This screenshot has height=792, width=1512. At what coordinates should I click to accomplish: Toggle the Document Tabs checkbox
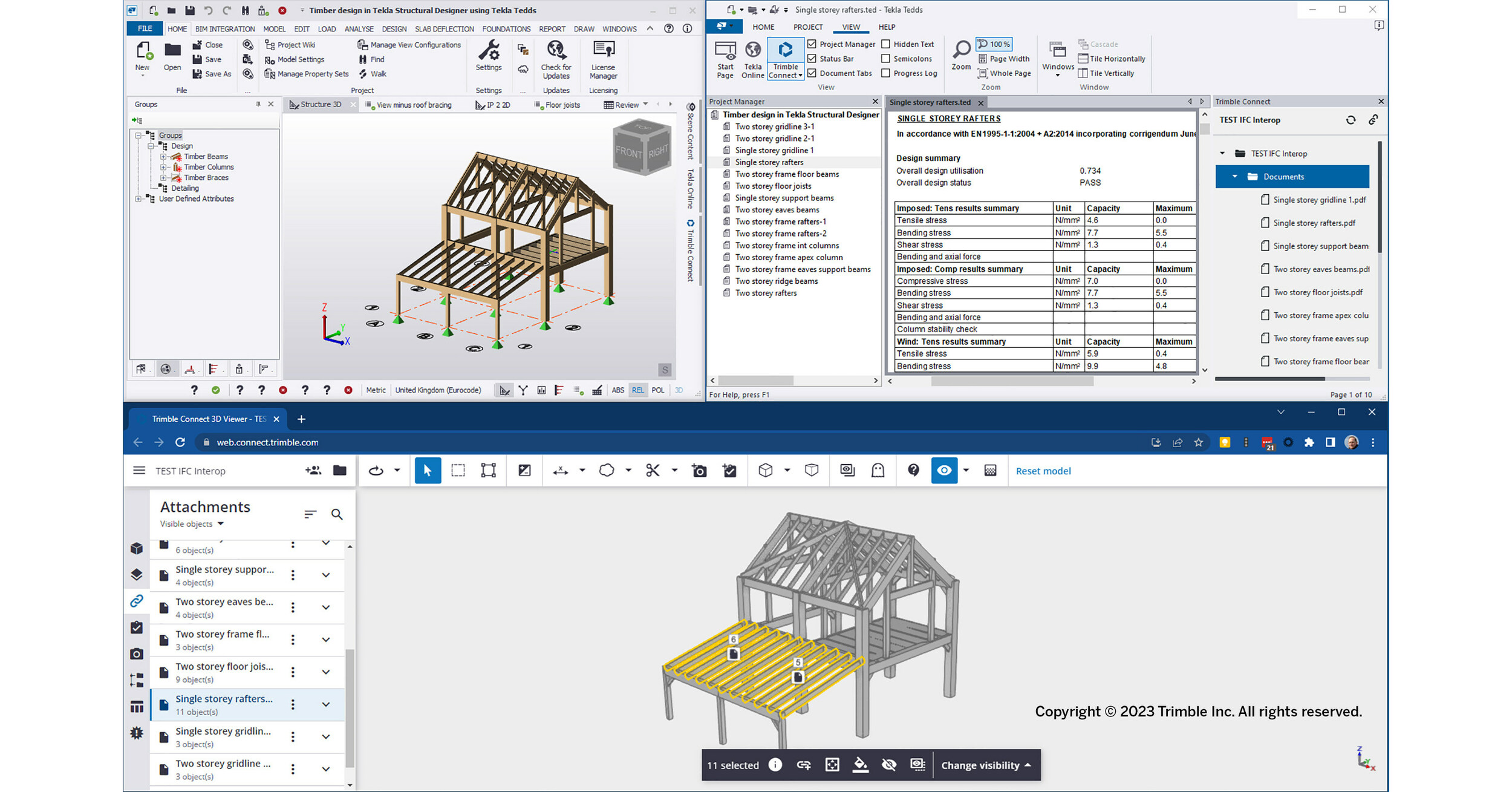pos(812,73)
